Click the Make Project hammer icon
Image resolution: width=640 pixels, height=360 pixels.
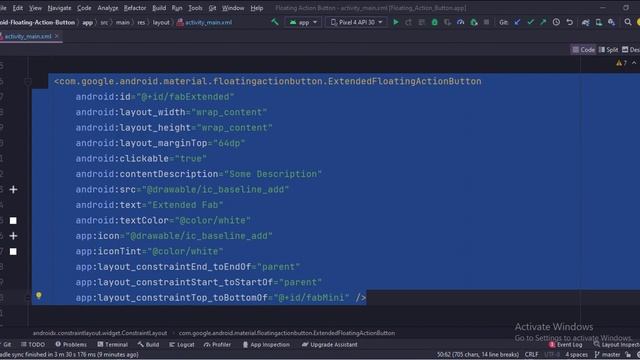click(275, 22)
